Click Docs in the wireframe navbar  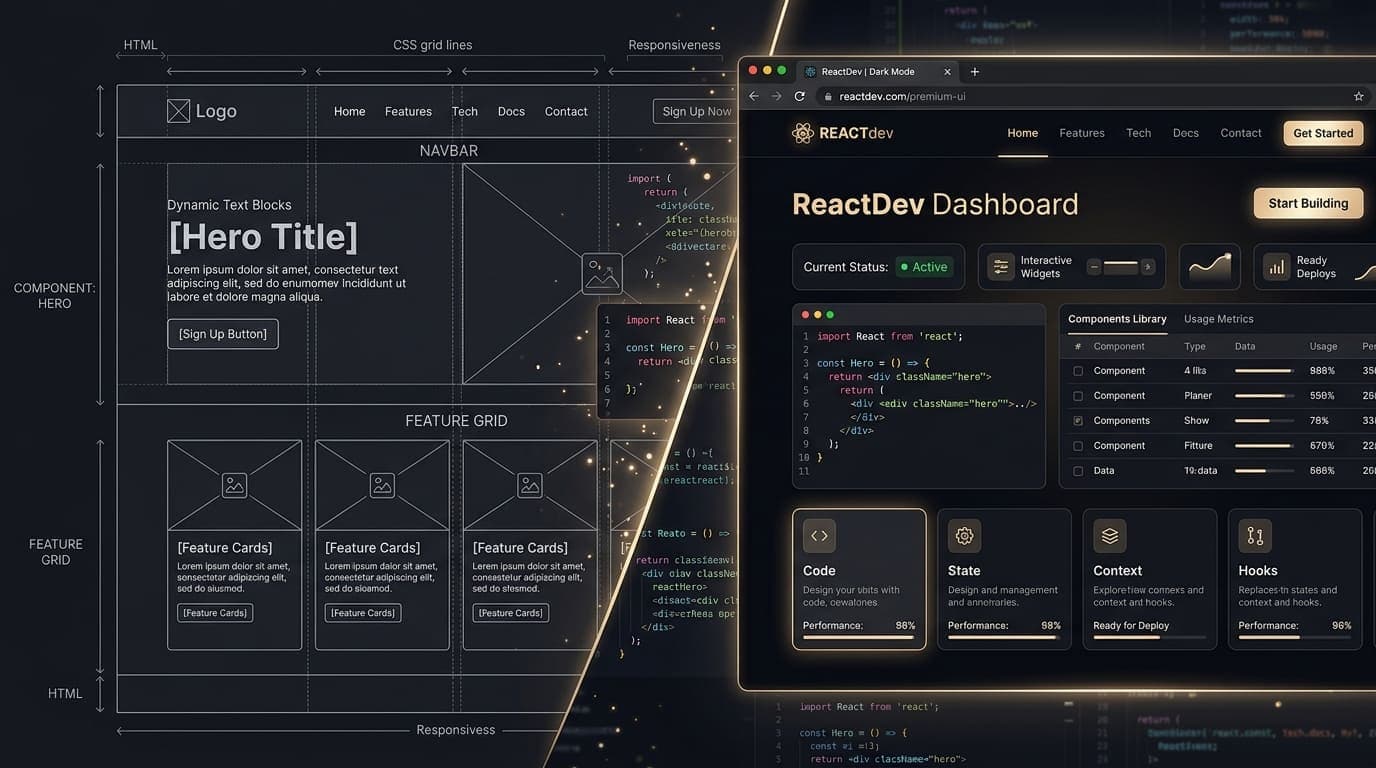[x=511, y=112]
